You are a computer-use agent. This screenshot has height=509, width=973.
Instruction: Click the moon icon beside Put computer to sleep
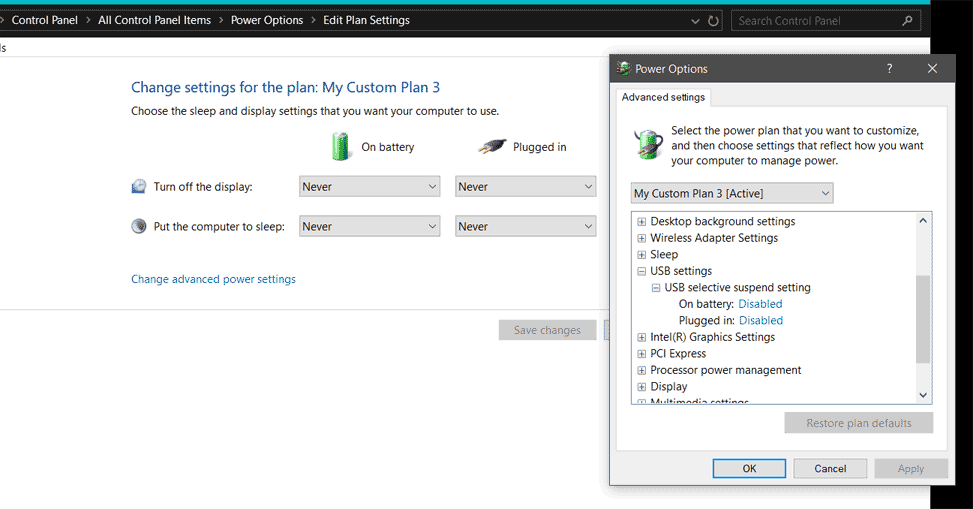click(139, 227)
